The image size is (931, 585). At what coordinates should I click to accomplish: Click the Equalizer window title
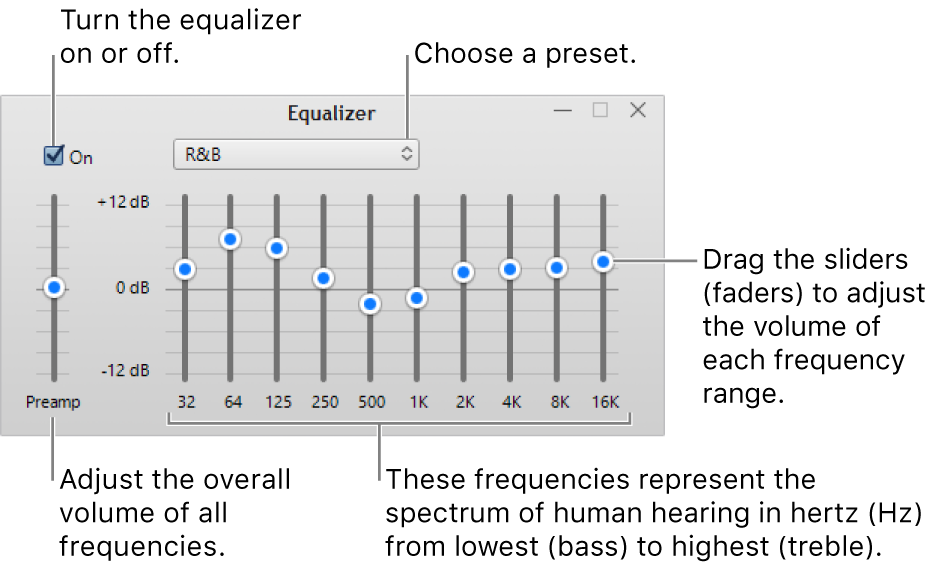[331, 113]
